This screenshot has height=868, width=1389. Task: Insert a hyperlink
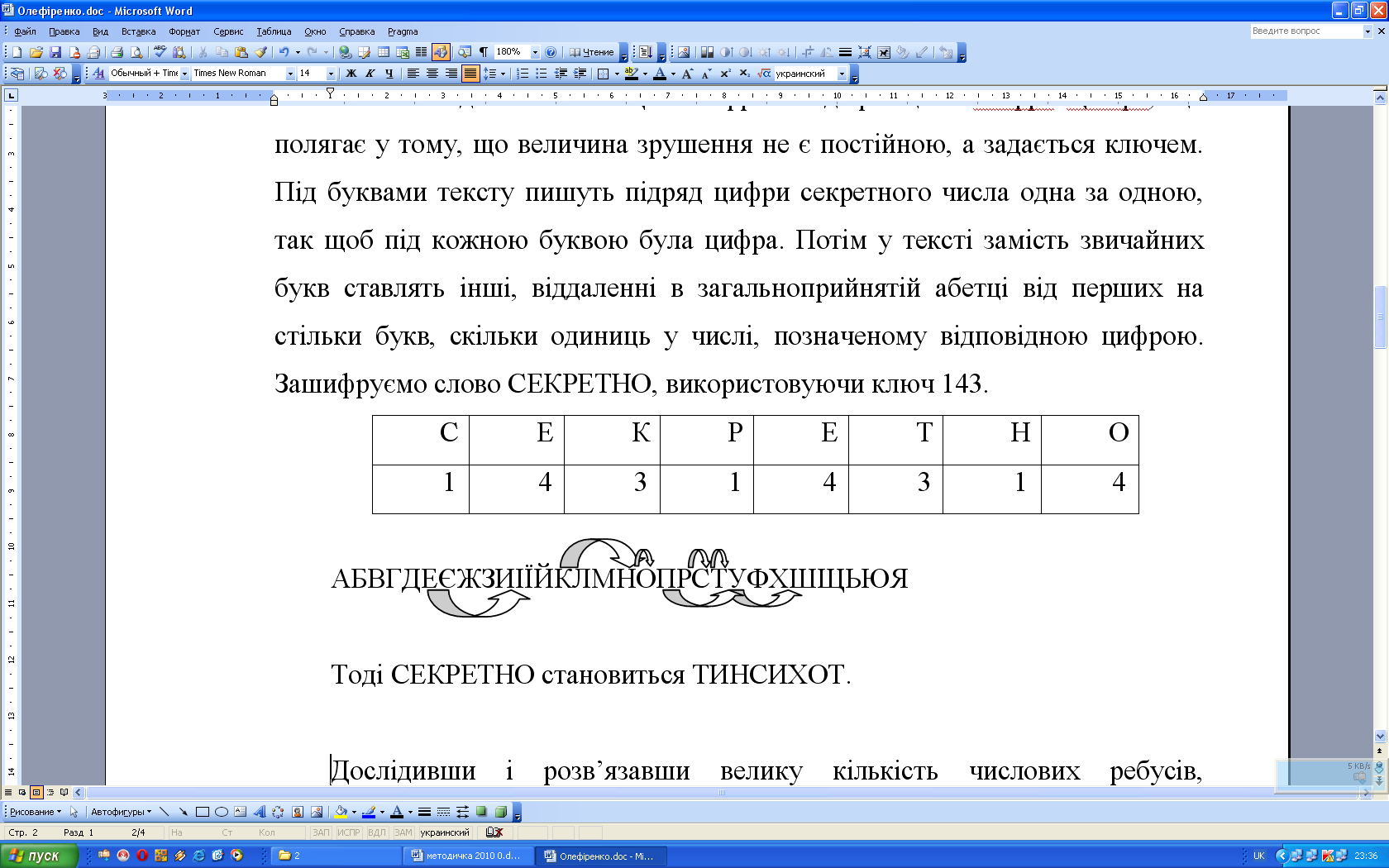click(x=345, y=52)
